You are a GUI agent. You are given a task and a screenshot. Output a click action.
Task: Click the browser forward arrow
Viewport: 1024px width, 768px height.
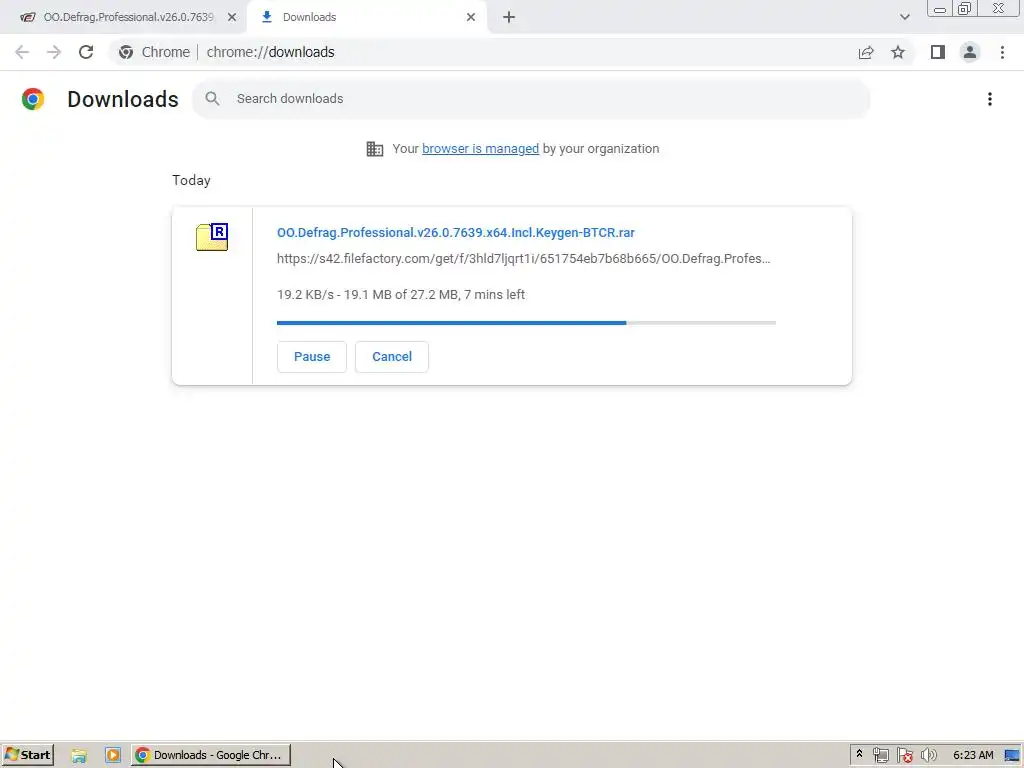(x=54, y=52)
